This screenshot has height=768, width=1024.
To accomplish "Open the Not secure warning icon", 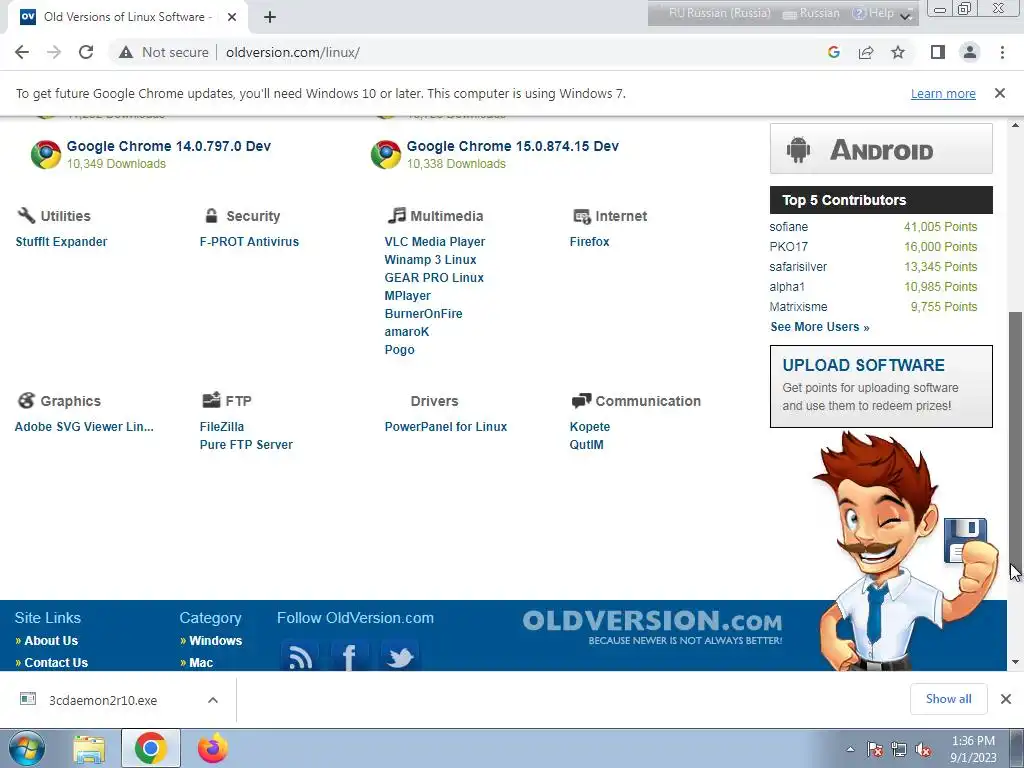I will coord(125,52).
